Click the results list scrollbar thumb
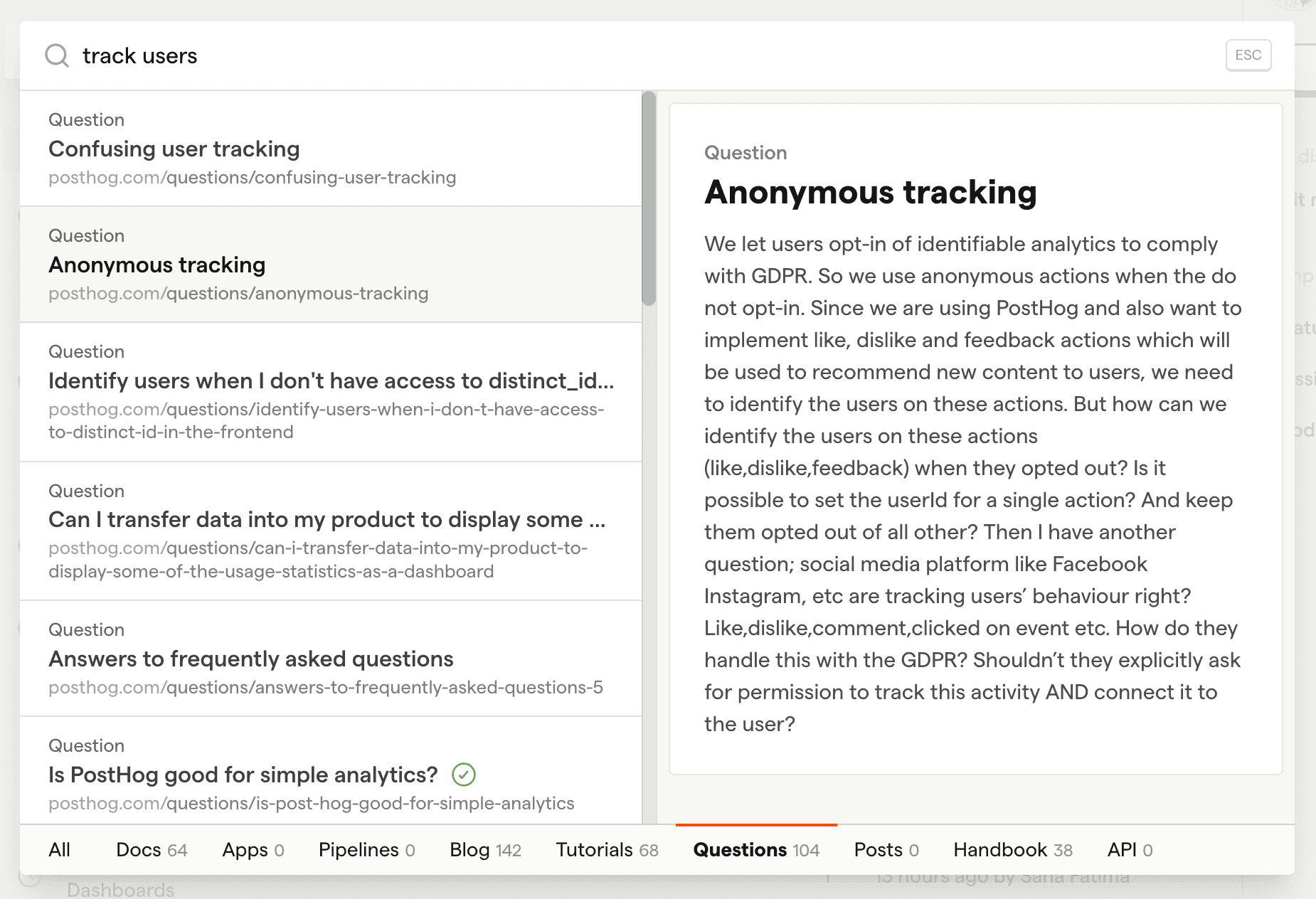This screenshot has height=899, width=1316. (649, 199)
